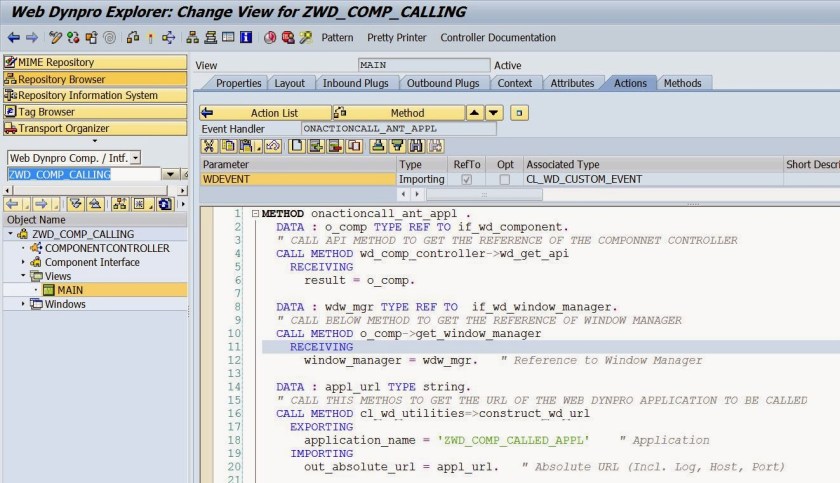840x483 pixels.
Task: Collapse the METHOD code block on line 1
Action: click(x=256, y=214)
